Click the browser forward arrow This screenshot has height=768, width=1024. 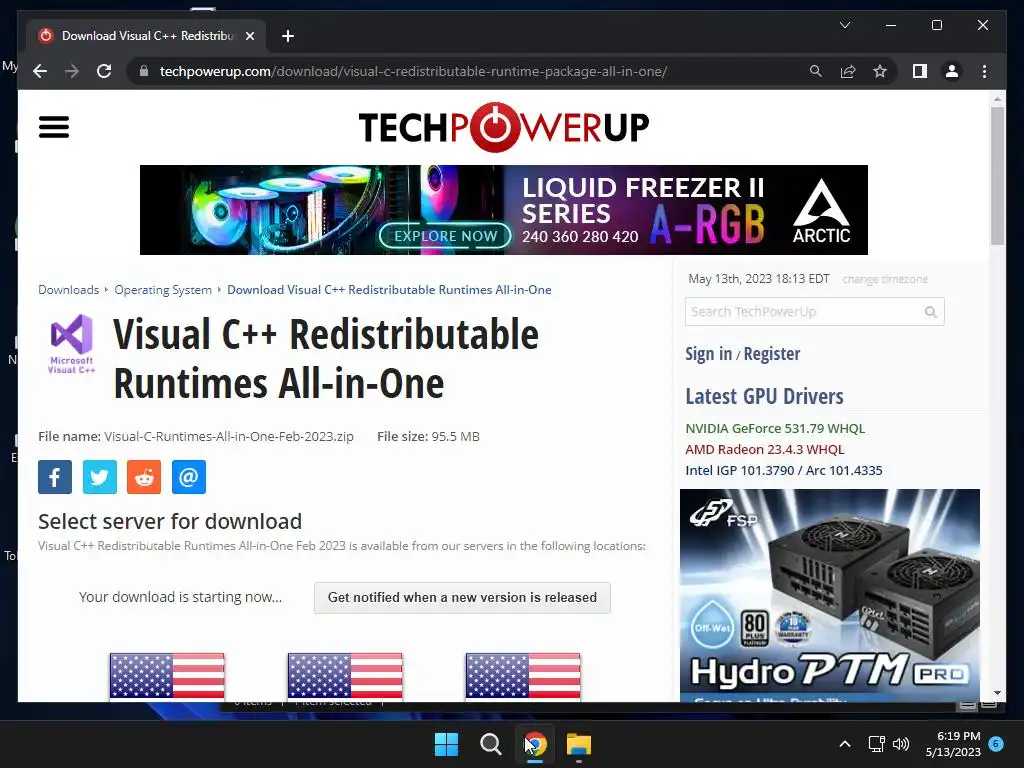tap(72, 71)
